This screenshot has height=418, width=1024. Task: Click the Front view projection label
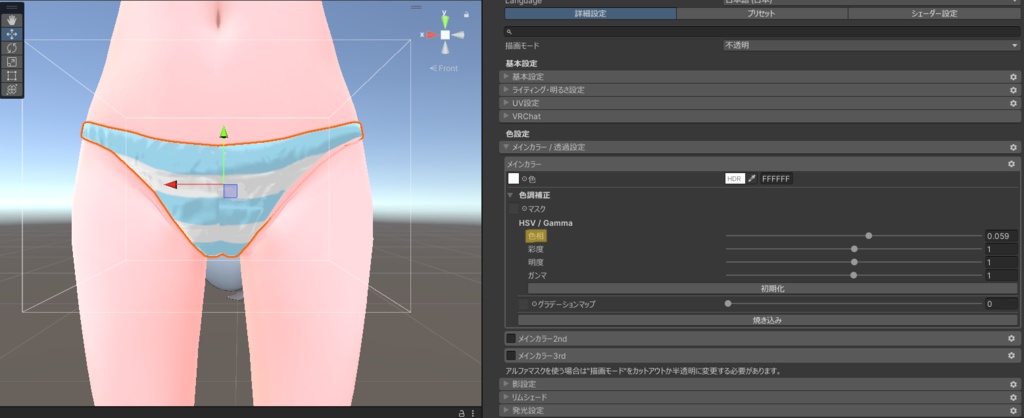click(444, 68)
